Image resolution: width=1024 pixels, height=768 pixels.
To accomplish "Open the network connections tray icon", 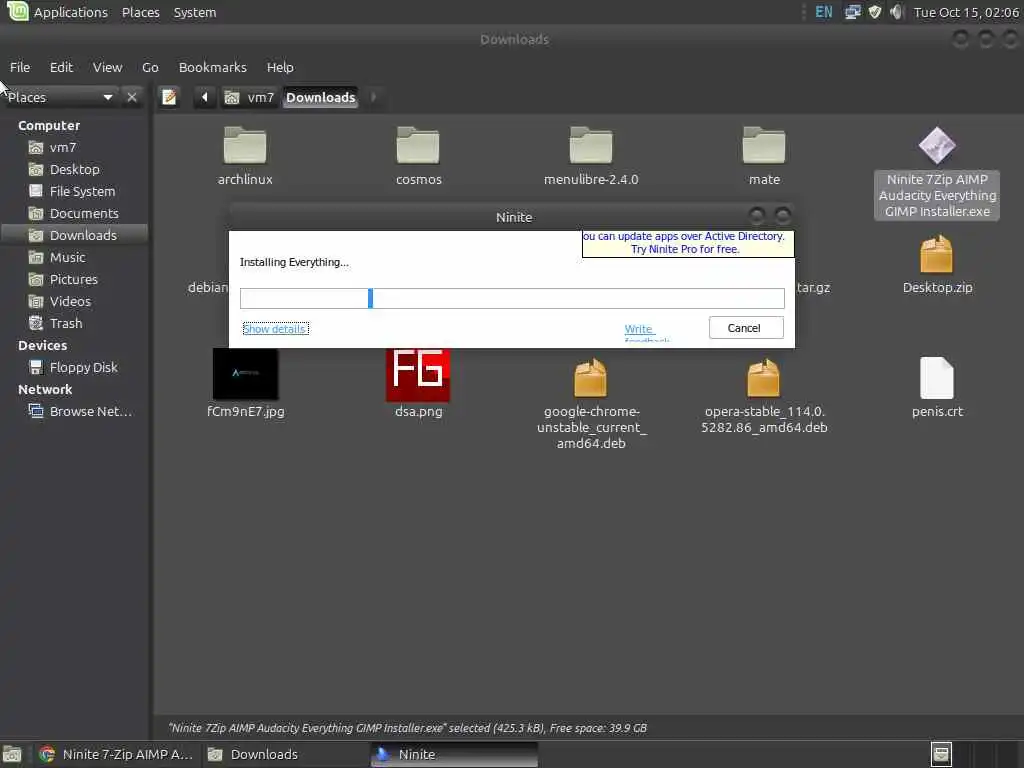I will [852, 12].
